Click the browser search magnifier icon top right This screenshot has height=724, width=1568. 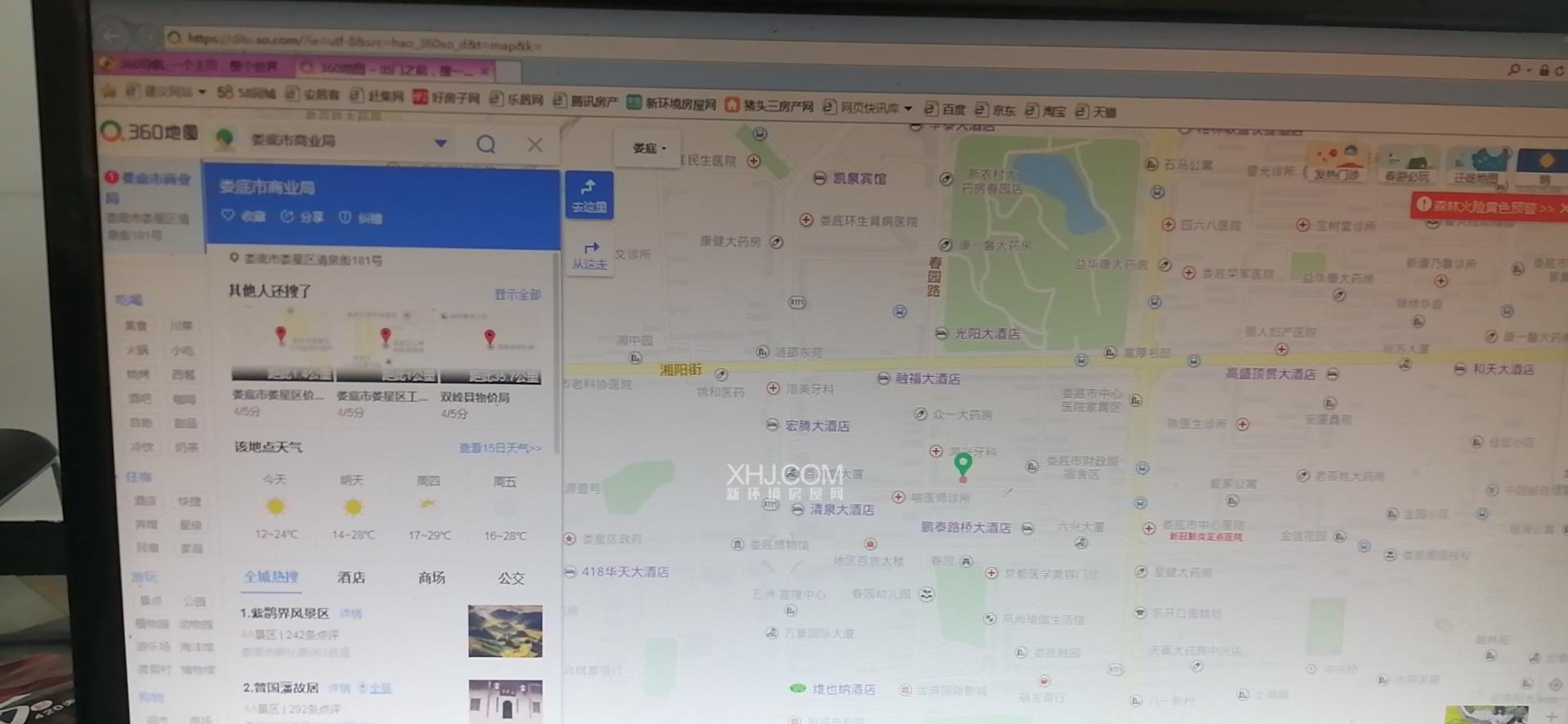tap(1513, 70)
